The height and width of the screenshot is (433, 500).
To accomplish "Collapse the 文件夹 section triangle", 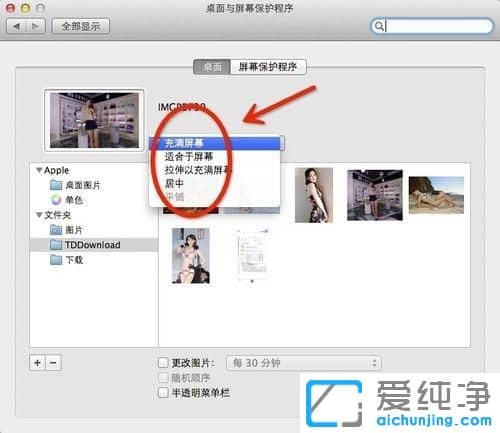I will pyautogui.click(x=39, y=215).
